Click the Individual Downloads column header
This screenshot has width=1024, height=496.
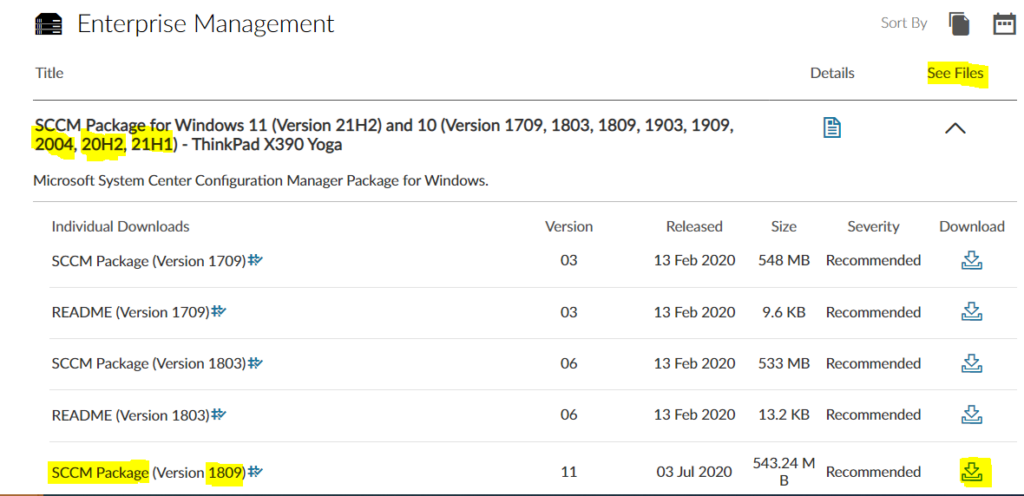(x=120, y=226)
